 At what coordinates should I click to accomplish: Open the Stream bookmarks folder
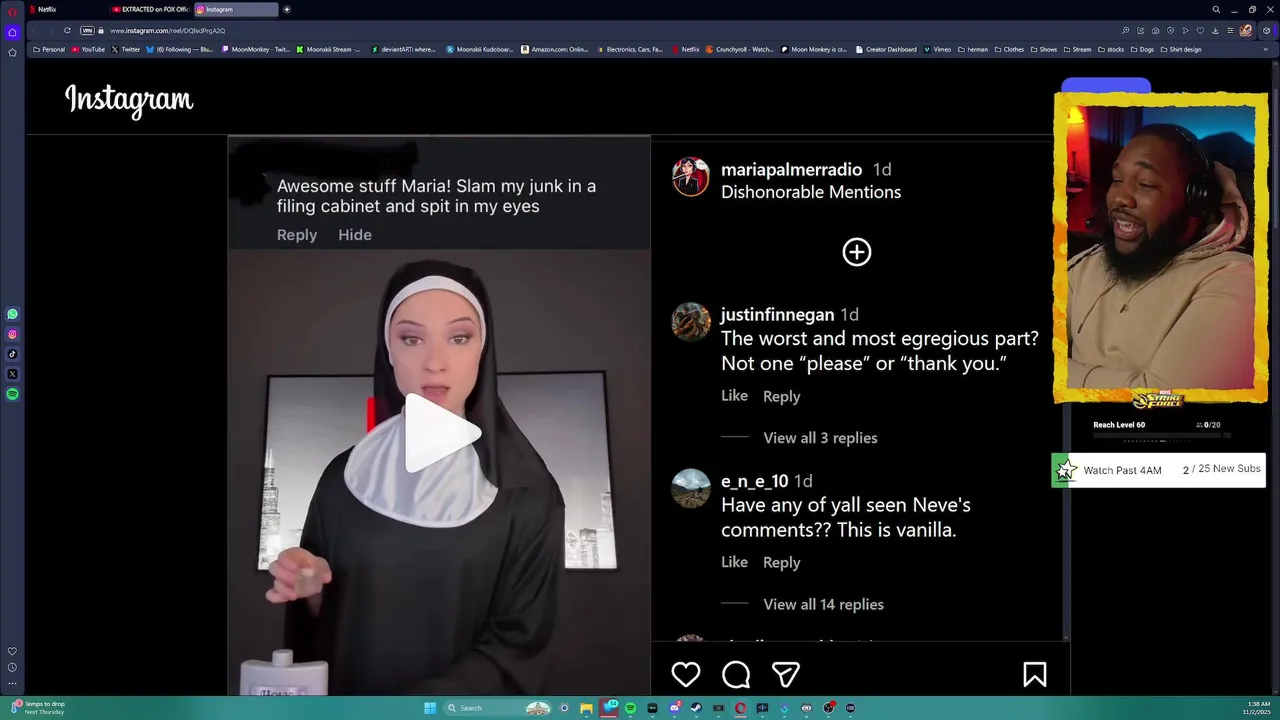point(1077,49)
